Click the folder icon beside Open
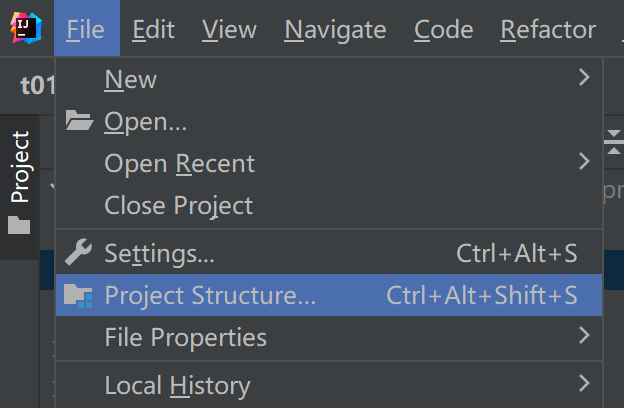624x408 pixels. [x=79, y=121]
